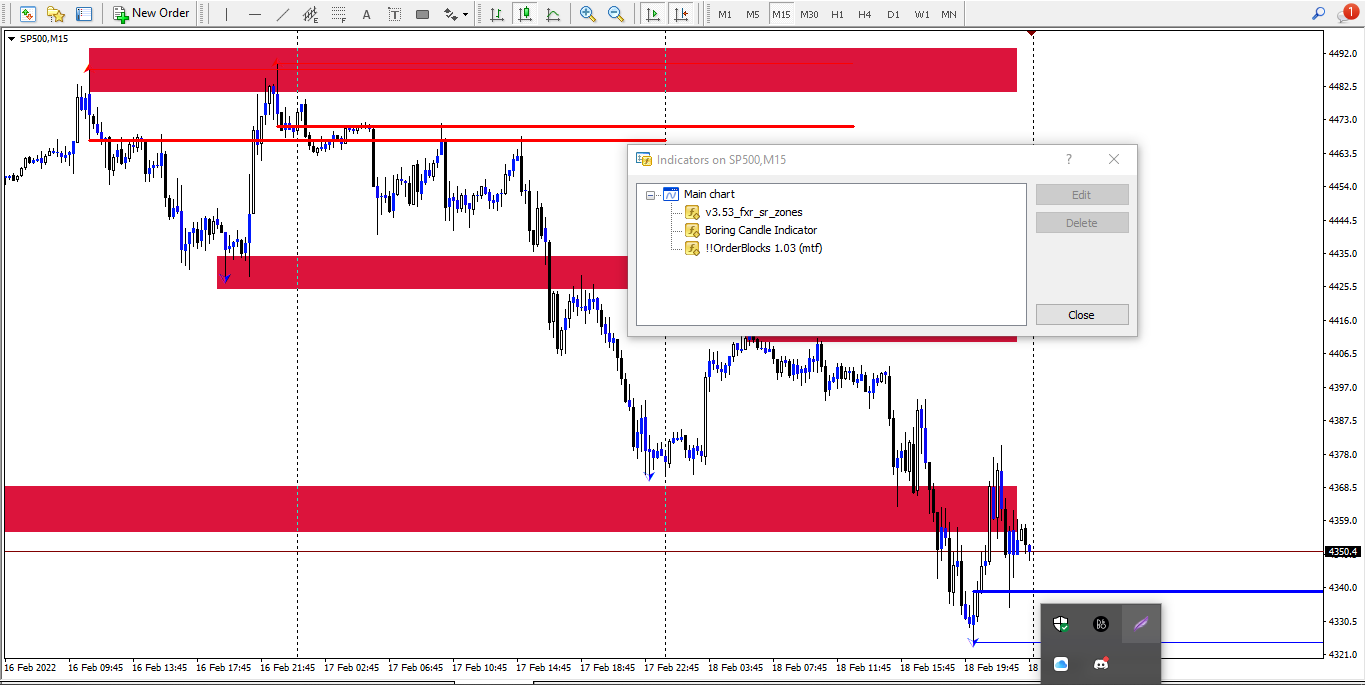
Task: Select the Fibonacci retracement tool
Action: (339, 14)
